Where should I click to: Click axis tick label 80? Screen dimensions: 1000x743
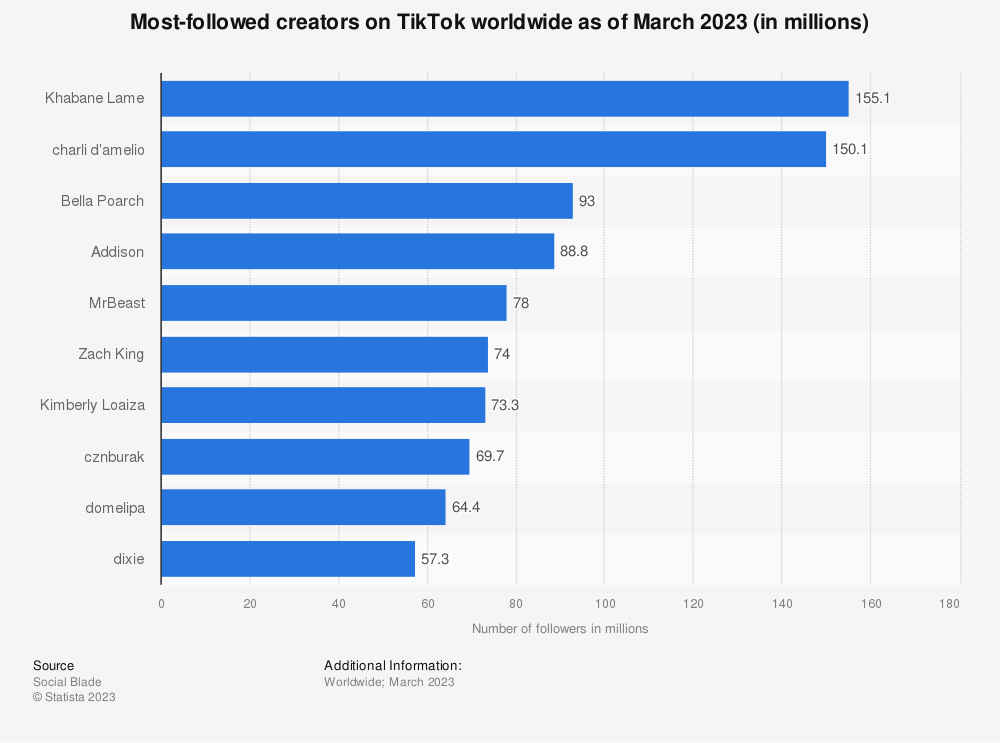click(x=516, y=604)
